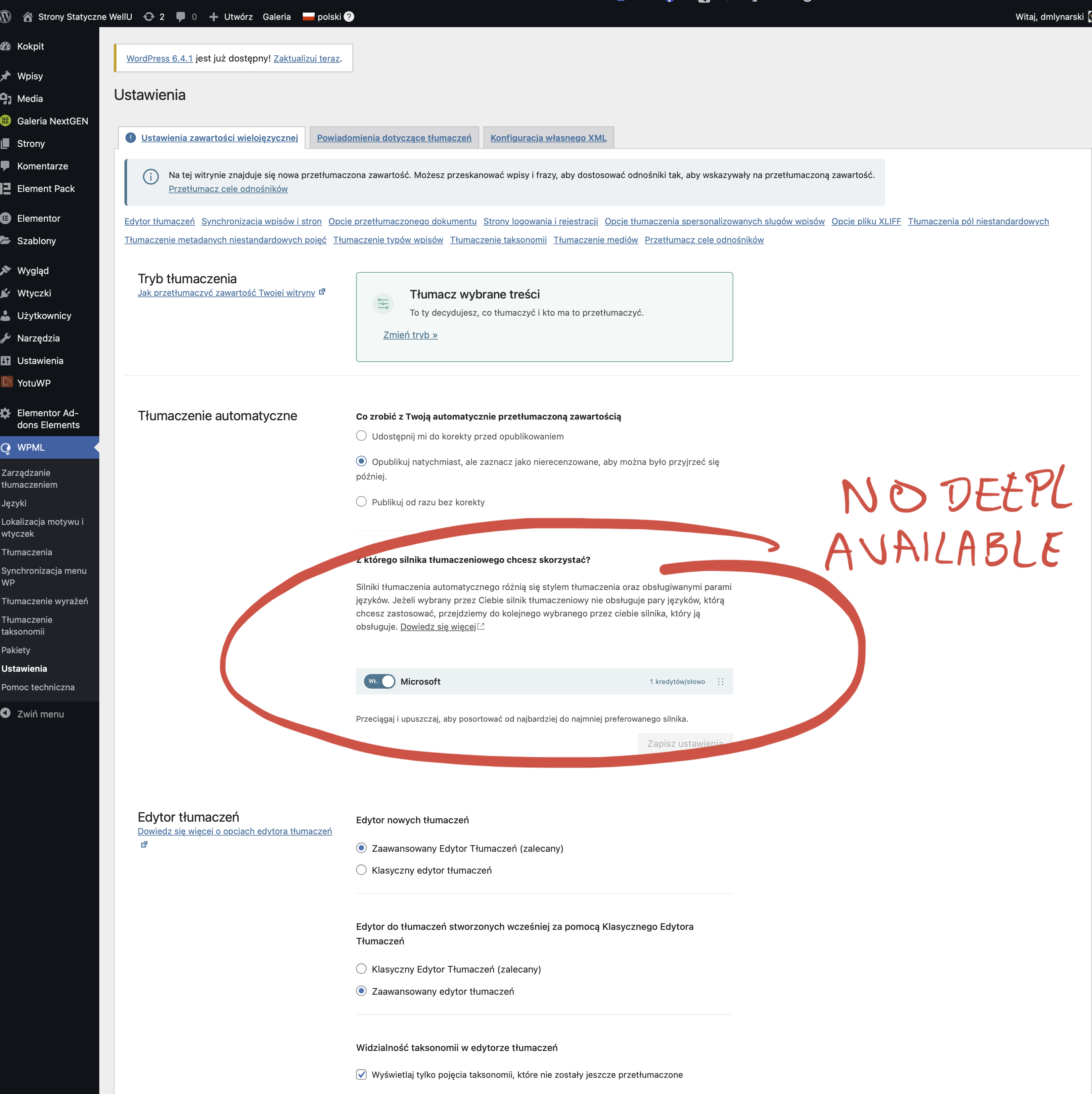The height and width of the screenshot is (1094, 1092).
Task: Open Tłumaczenie wyrażeń submenu item
Action: tap(45, 601)
